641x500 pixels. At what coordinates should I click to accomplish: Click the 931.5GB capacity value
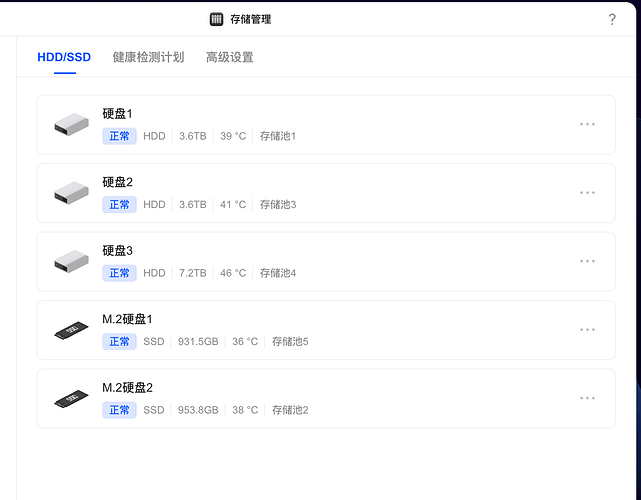[x=198, y=341]
